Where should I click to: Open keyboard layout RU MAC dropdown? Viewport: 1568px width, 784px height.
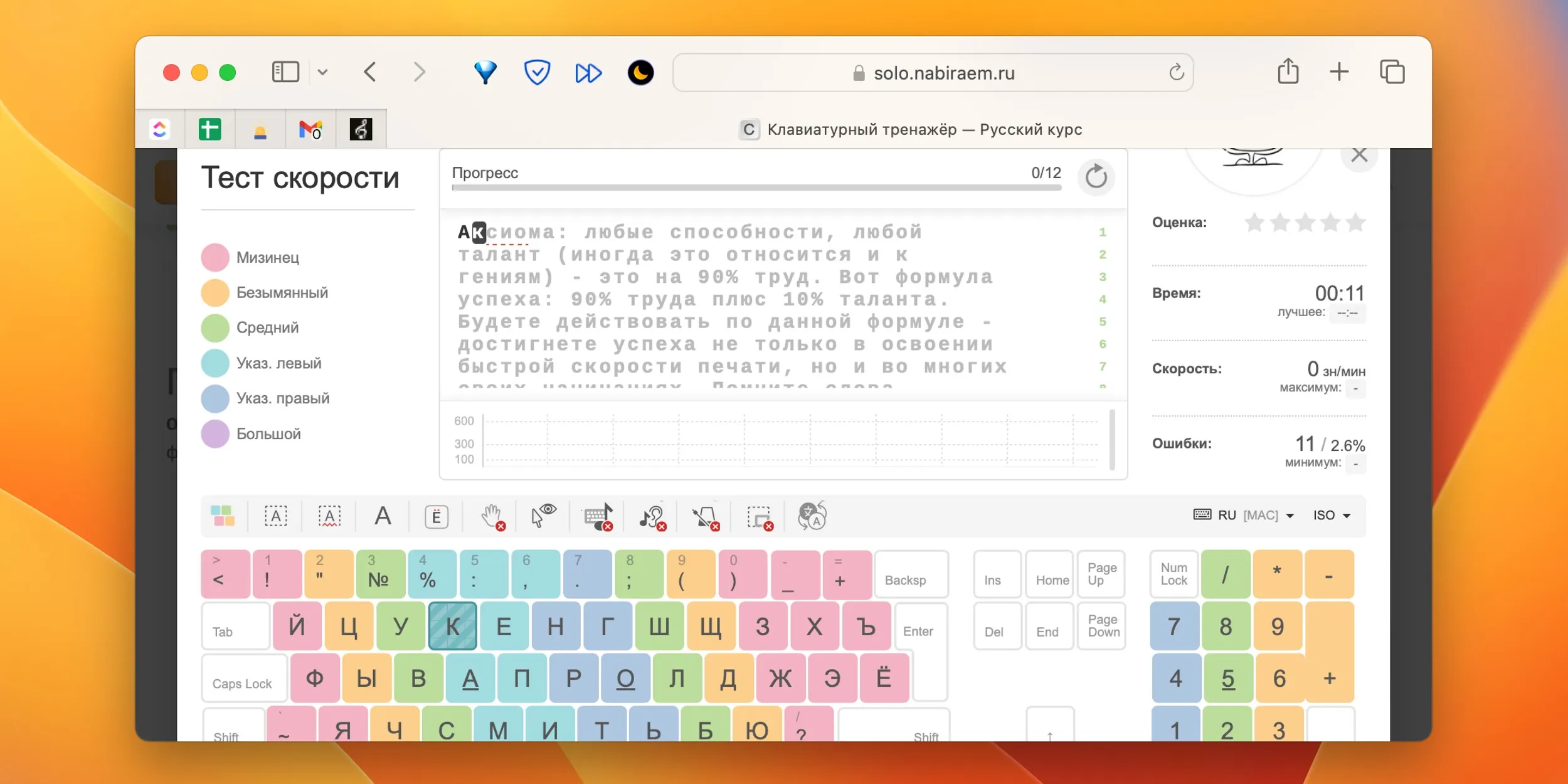coord(1244,515)
